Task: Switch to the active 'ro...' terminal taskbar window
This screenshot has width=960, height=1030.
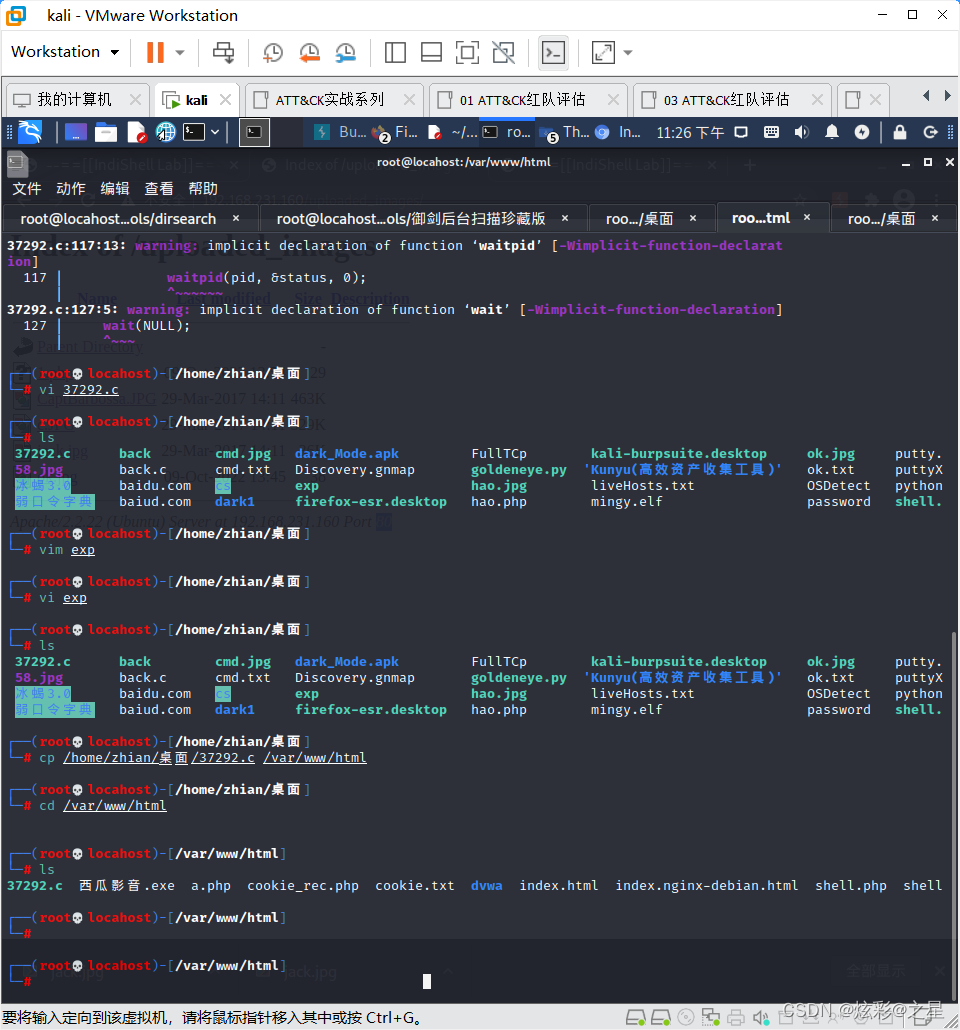Action: tap(507, 132)
